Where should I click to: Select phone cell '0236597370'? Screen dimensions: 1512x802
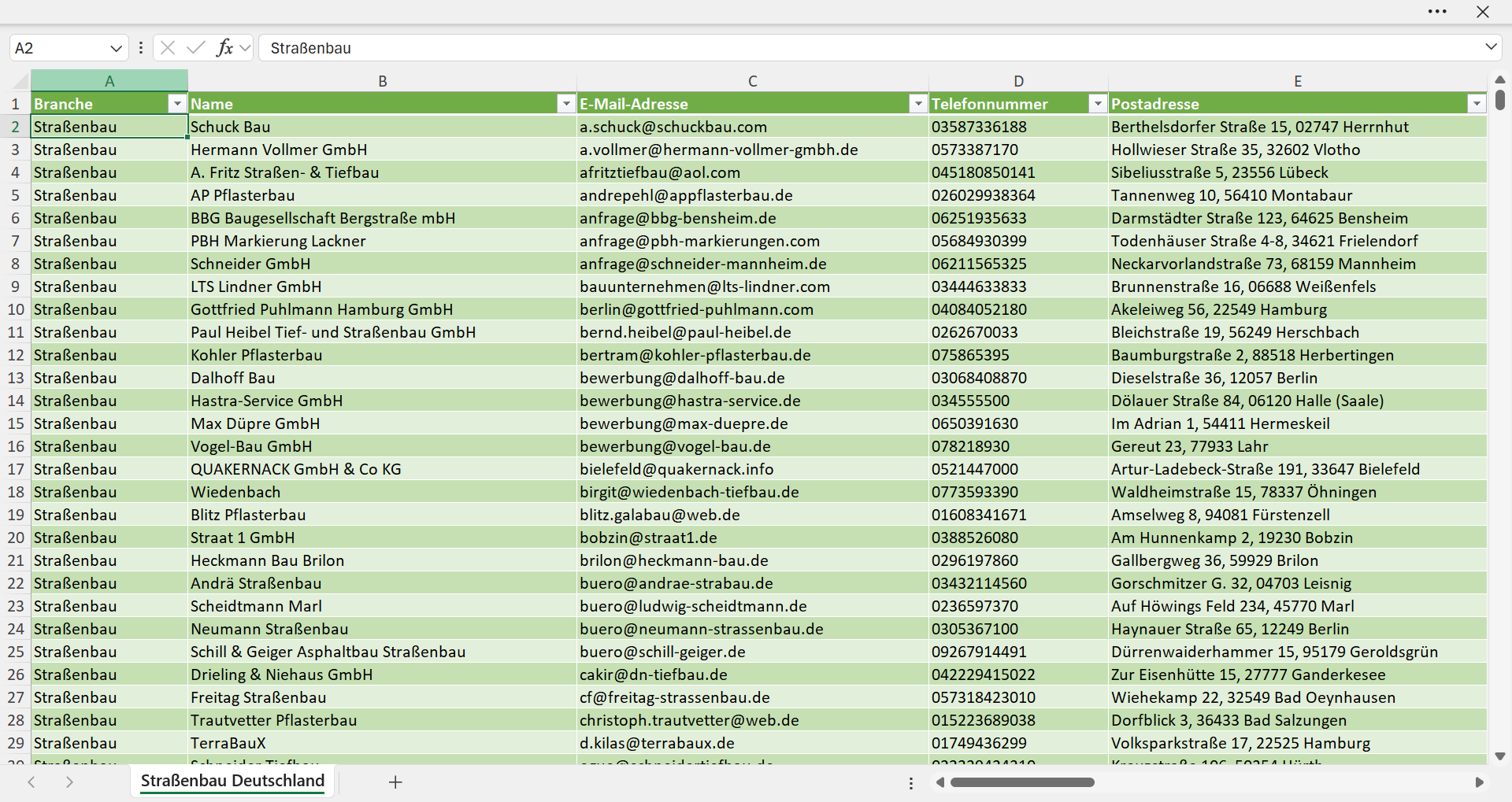[1019, 606]
